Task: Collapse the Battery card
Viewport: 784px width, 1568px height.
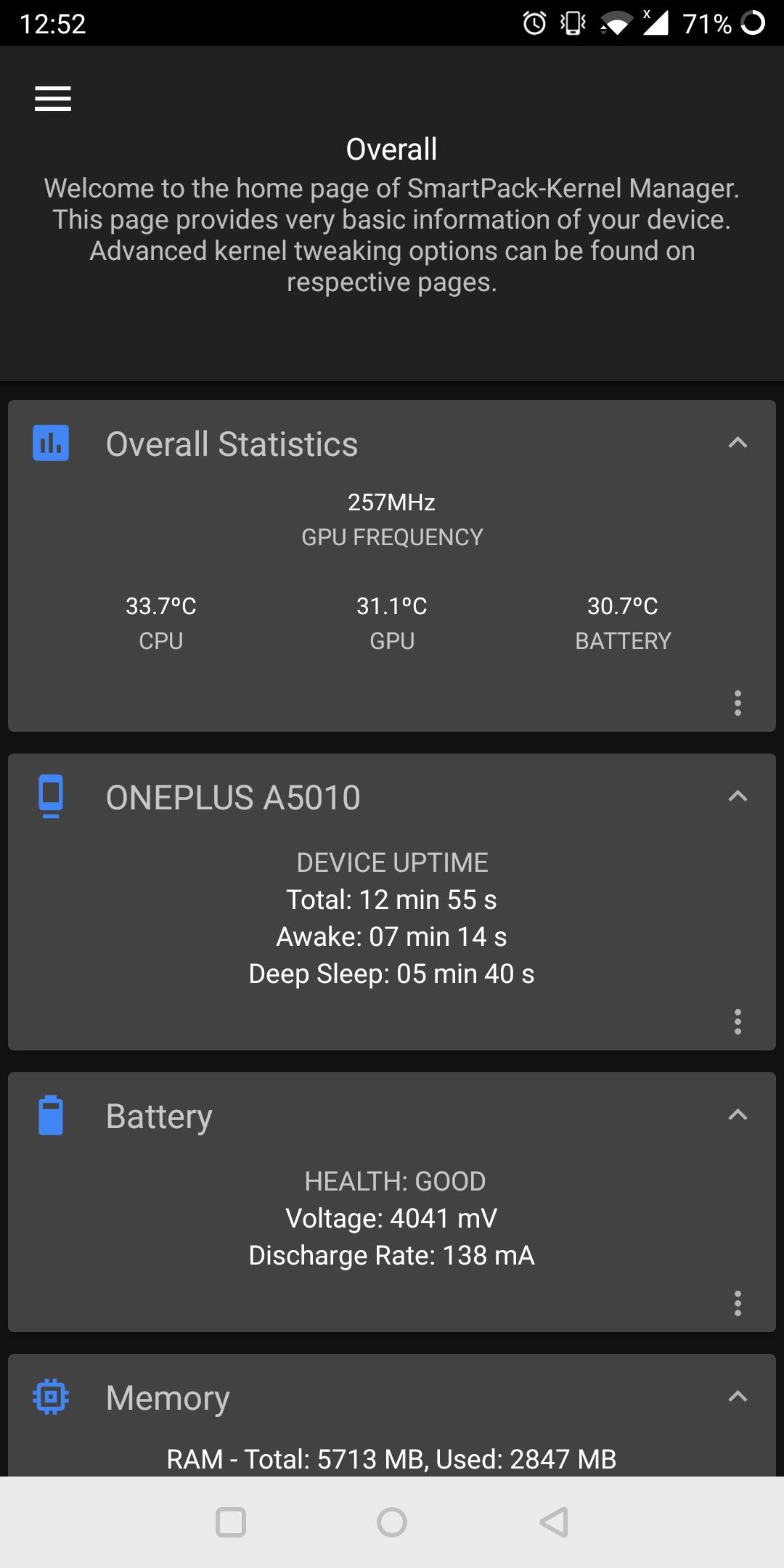Action: pyautogui.click(x=738, y=1115)
